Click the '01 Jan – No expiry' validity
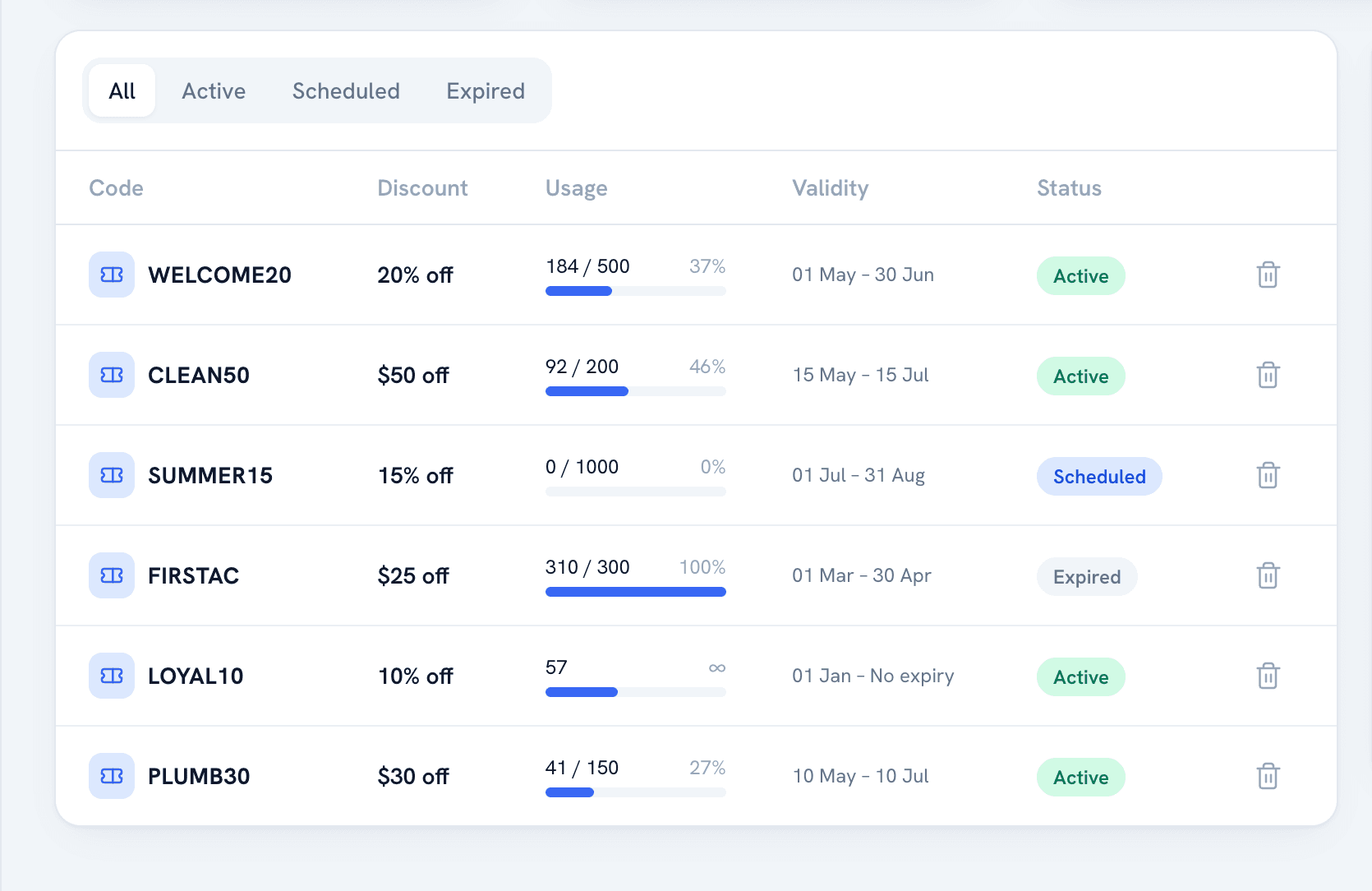 [x=873, y=676]
